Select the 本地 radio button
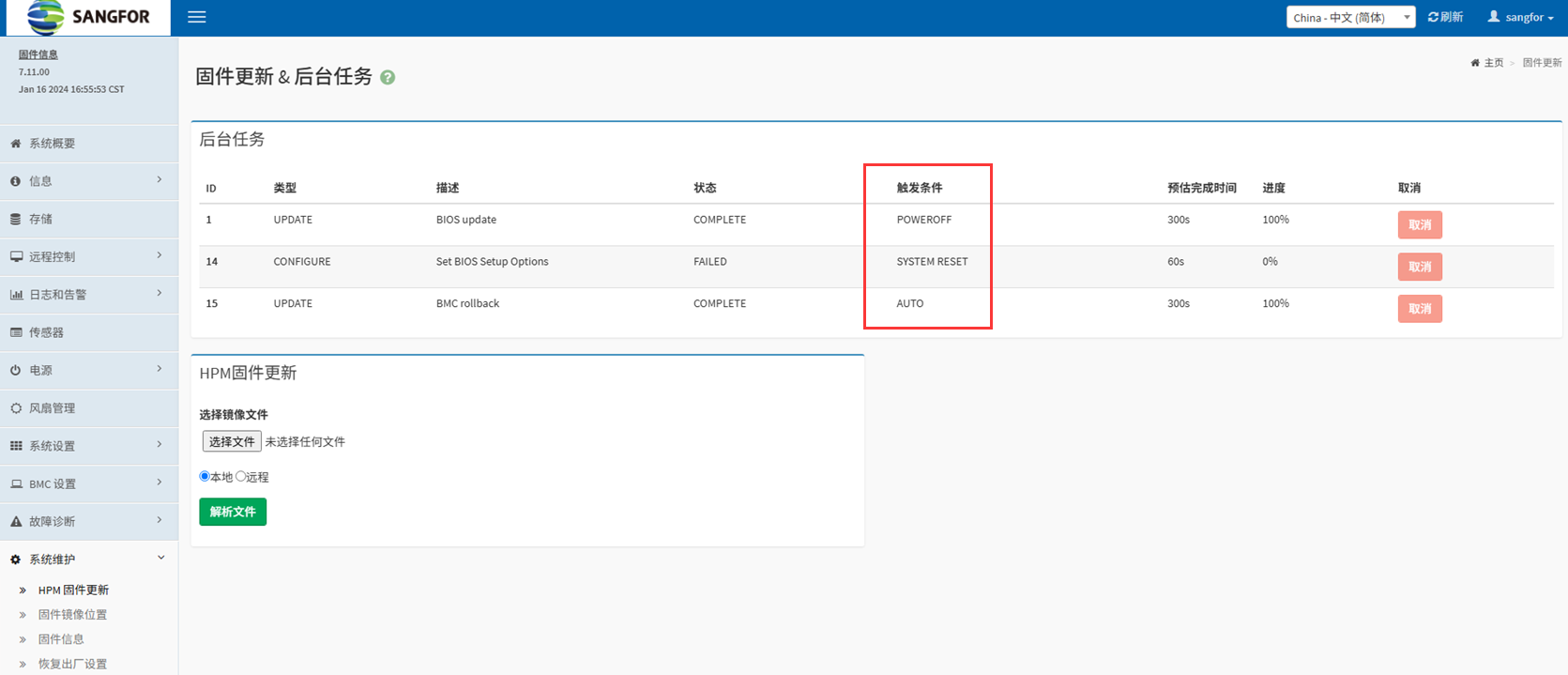This screenshot has width=1568, height=675. (205, 476)
